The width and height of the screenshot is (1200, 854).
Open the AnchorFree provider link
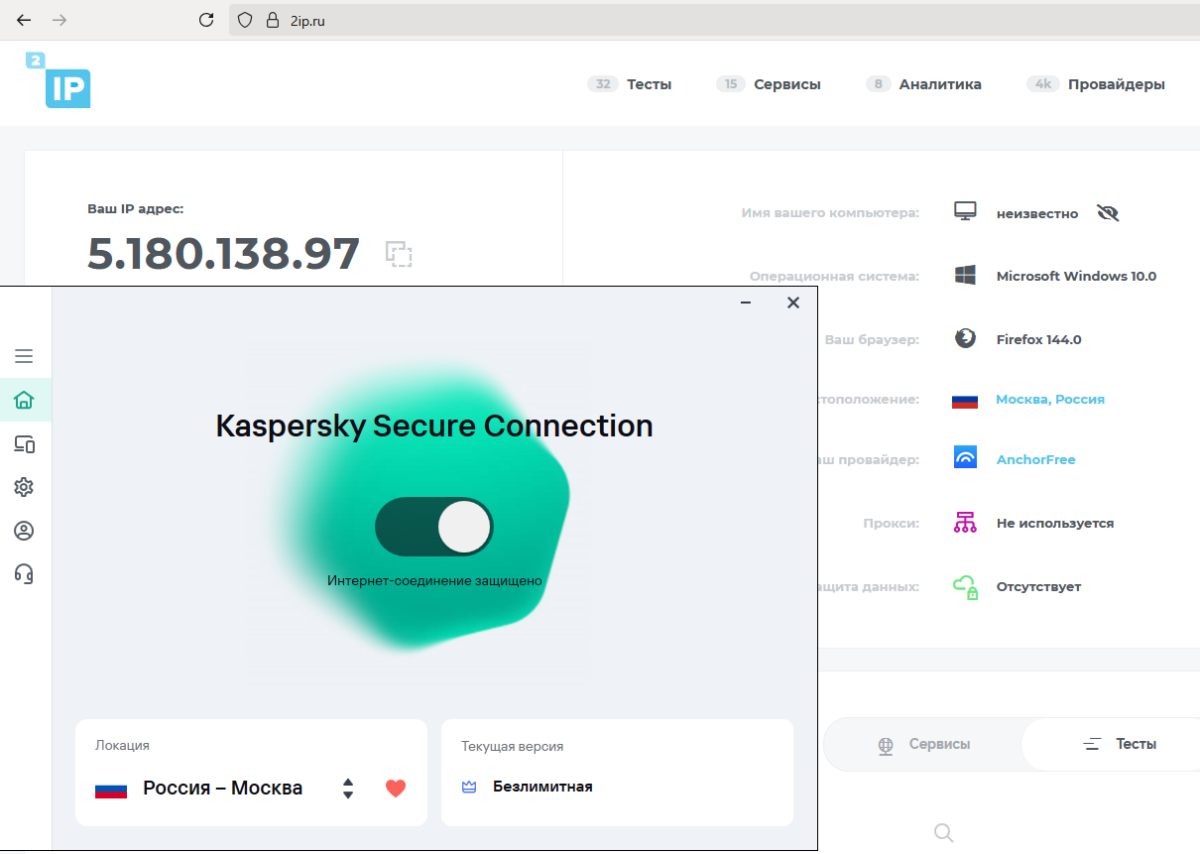[1036, 460]
